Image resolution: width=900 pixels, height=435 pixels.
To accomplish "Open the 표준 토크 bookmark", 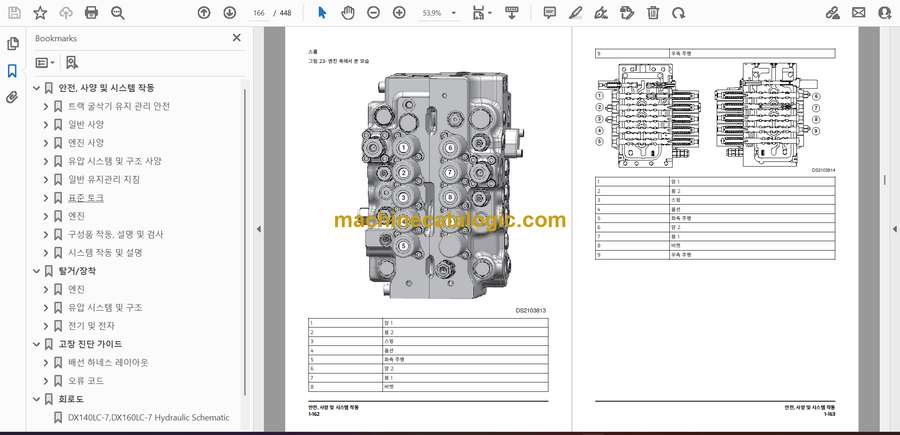I will tap(86, 198).
